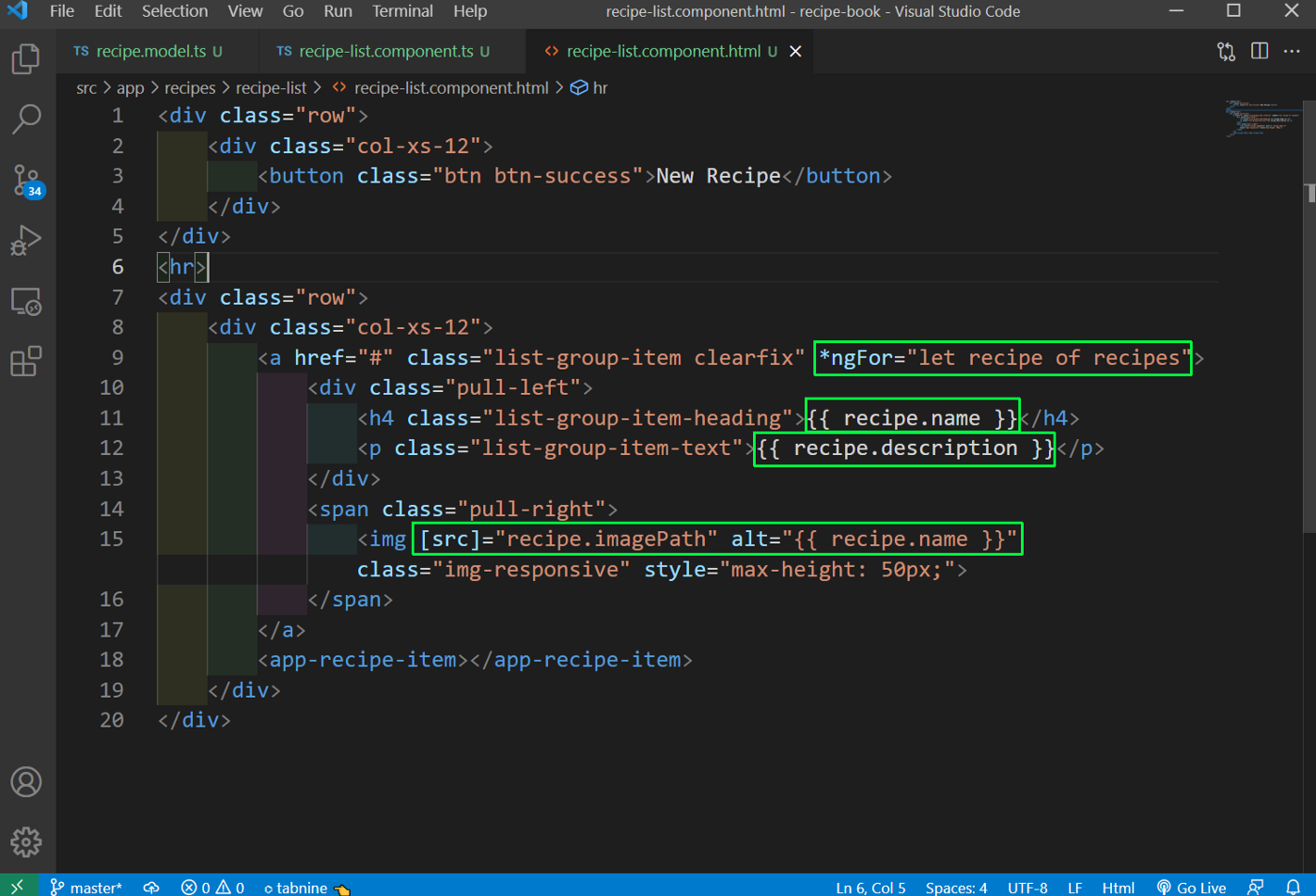Viewport: 1316px width, 896px height.
Task: Click the VS Code logo icon
Action: pos(17,11)
